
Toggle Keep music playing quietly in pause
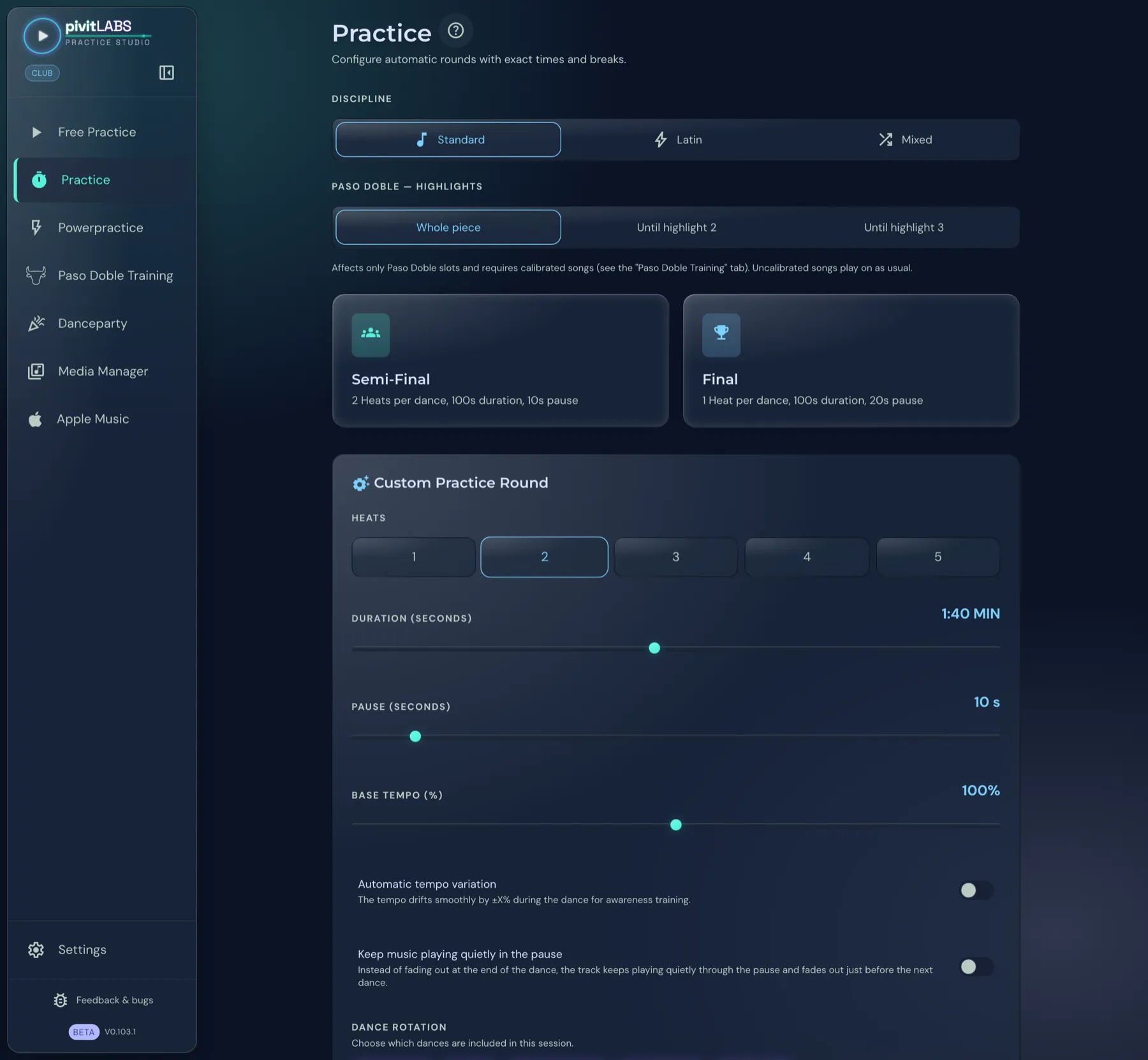point(976,967)
